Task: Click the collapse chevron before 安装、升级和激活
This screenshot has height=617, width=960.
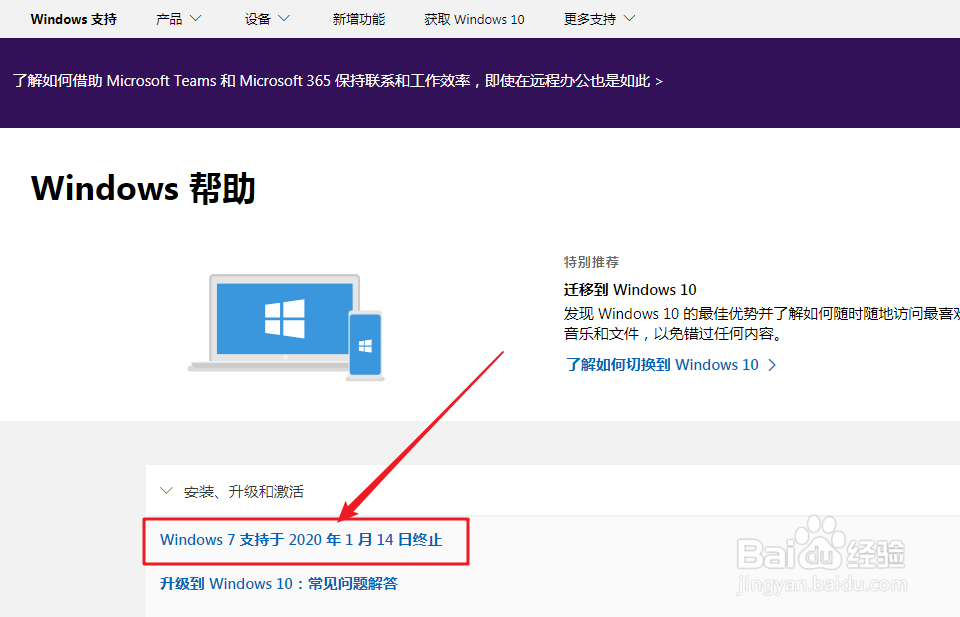Action: click(x=167, y=491)
